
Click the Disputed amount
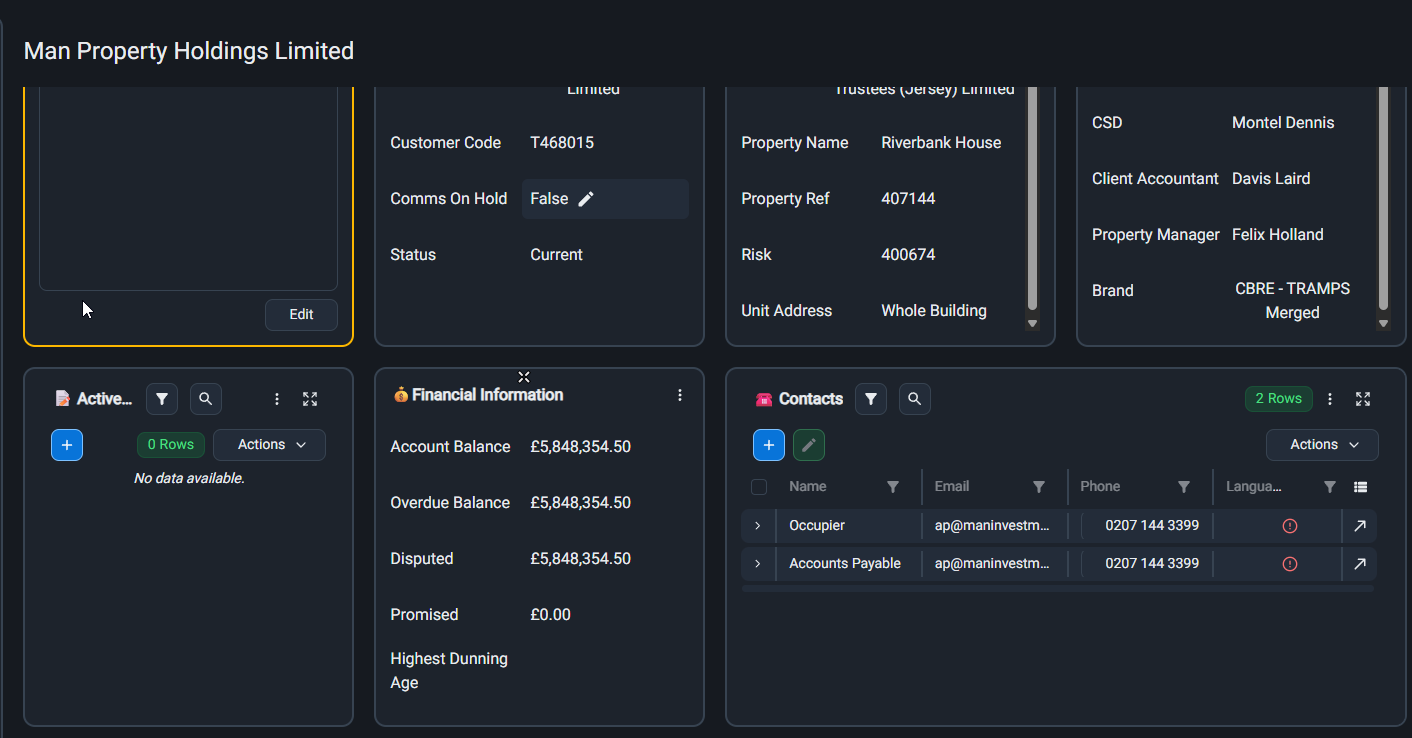581,559
